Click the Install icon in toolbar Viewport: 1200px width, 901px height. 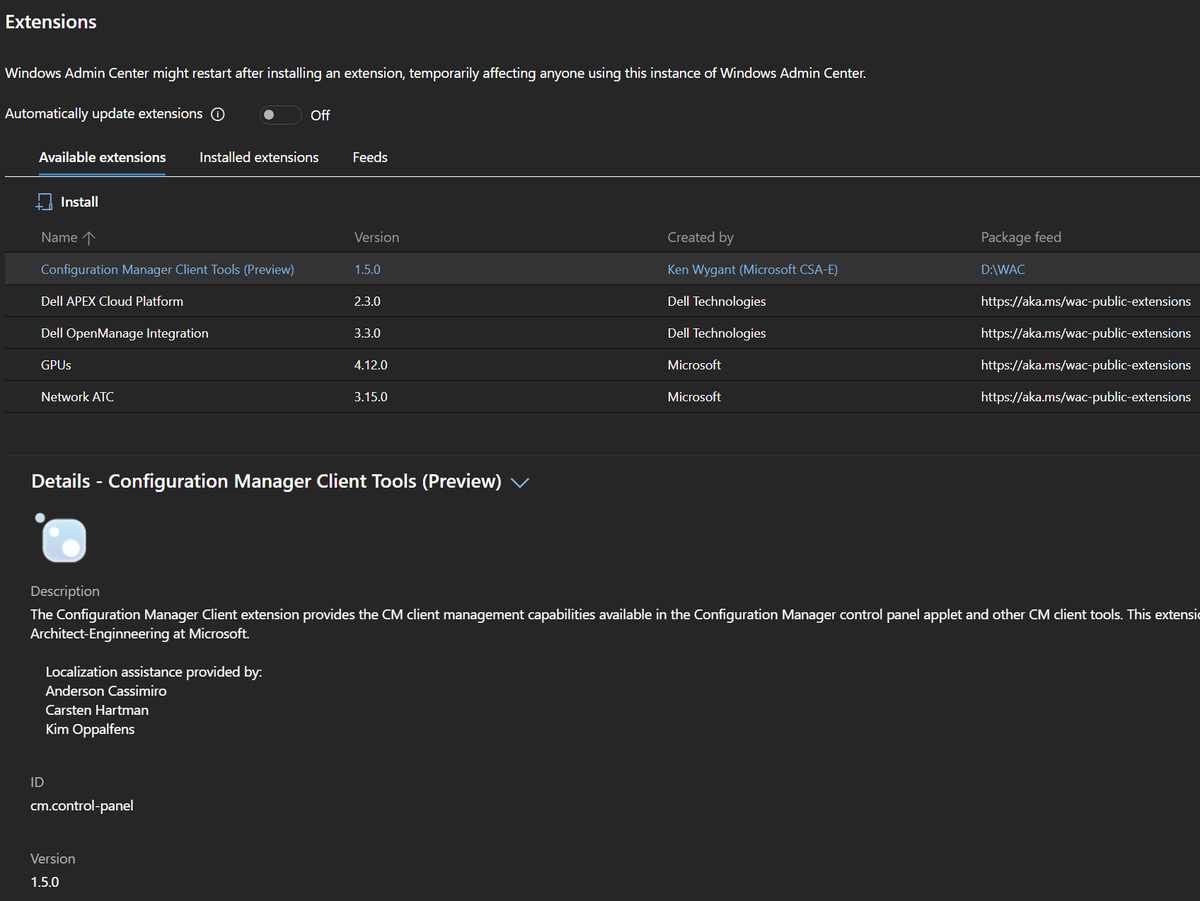[x=43, y=202]
